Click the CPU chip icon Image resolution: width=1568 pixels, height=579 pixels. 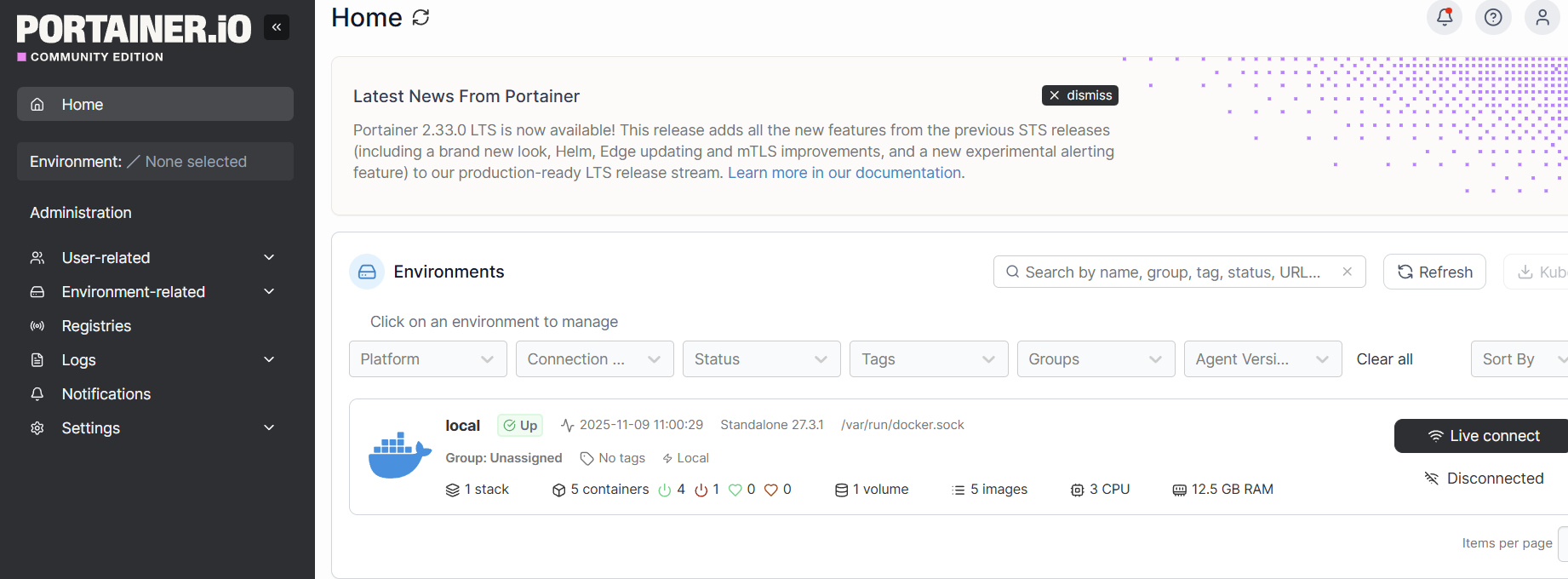1078,490
